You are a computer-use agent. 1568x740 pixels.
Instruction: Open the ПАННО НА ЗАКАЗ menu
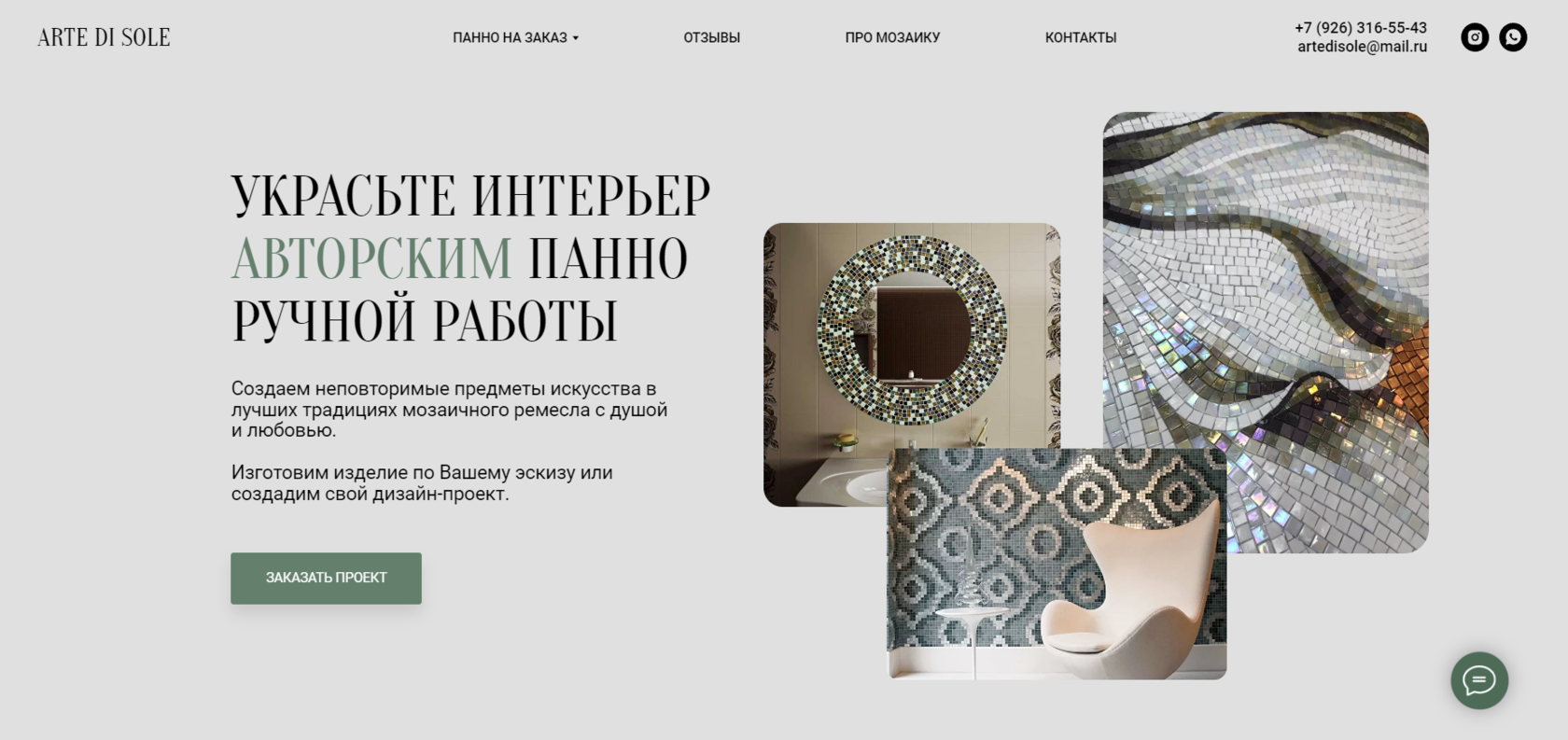510,37
